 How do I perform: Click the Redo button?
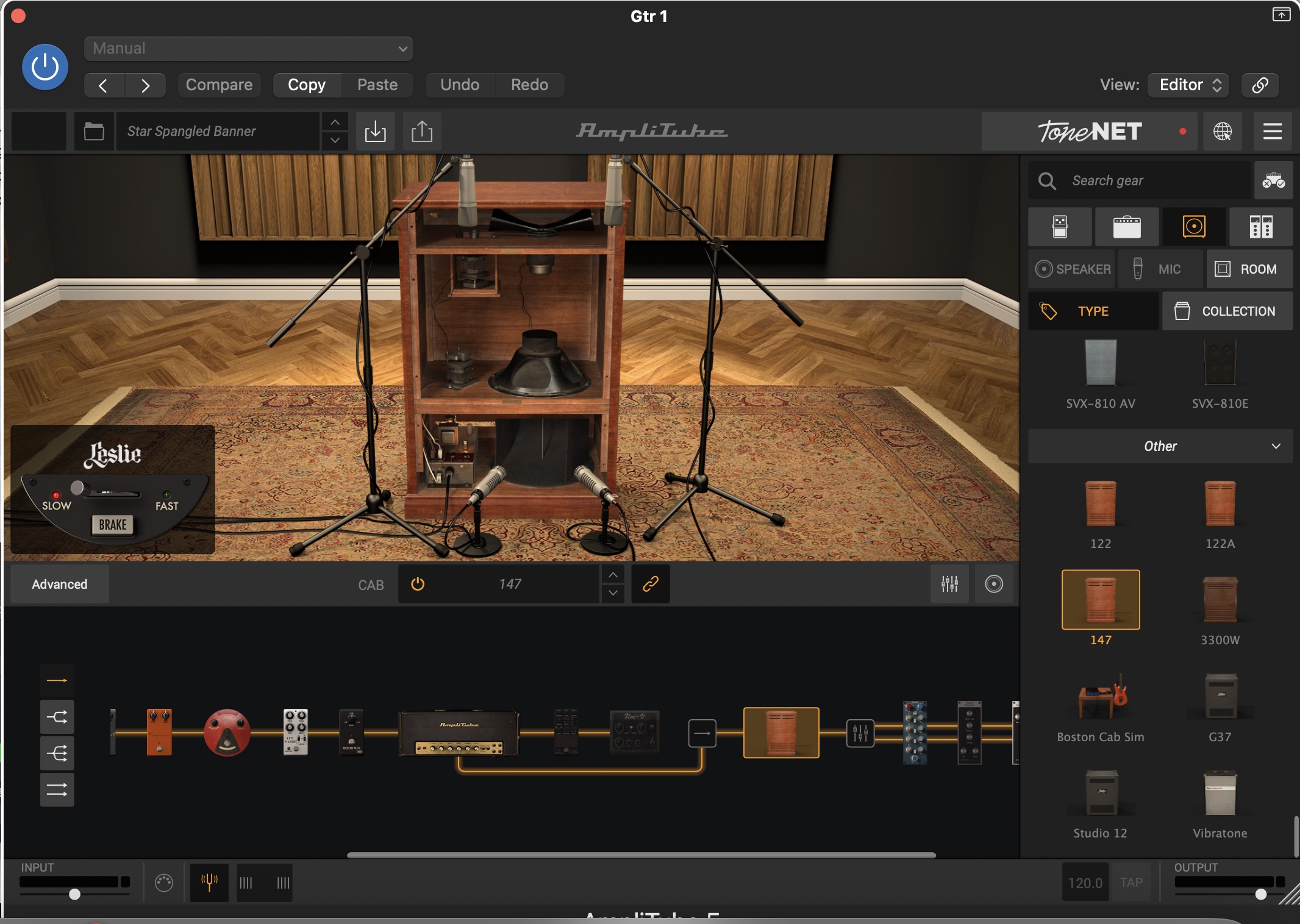529,85
